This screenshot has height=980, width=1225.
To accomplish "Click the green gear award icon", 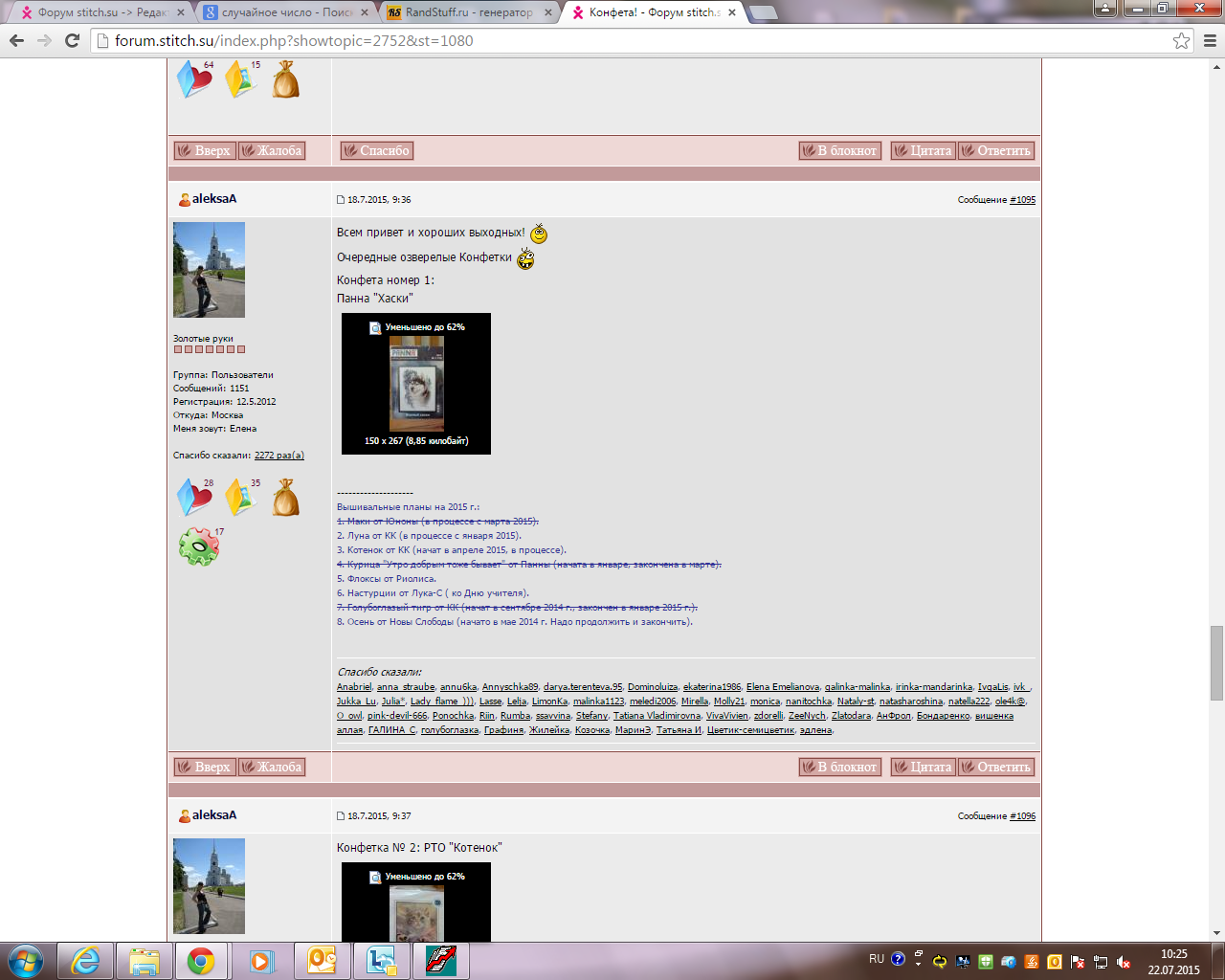I will (199, 546).
